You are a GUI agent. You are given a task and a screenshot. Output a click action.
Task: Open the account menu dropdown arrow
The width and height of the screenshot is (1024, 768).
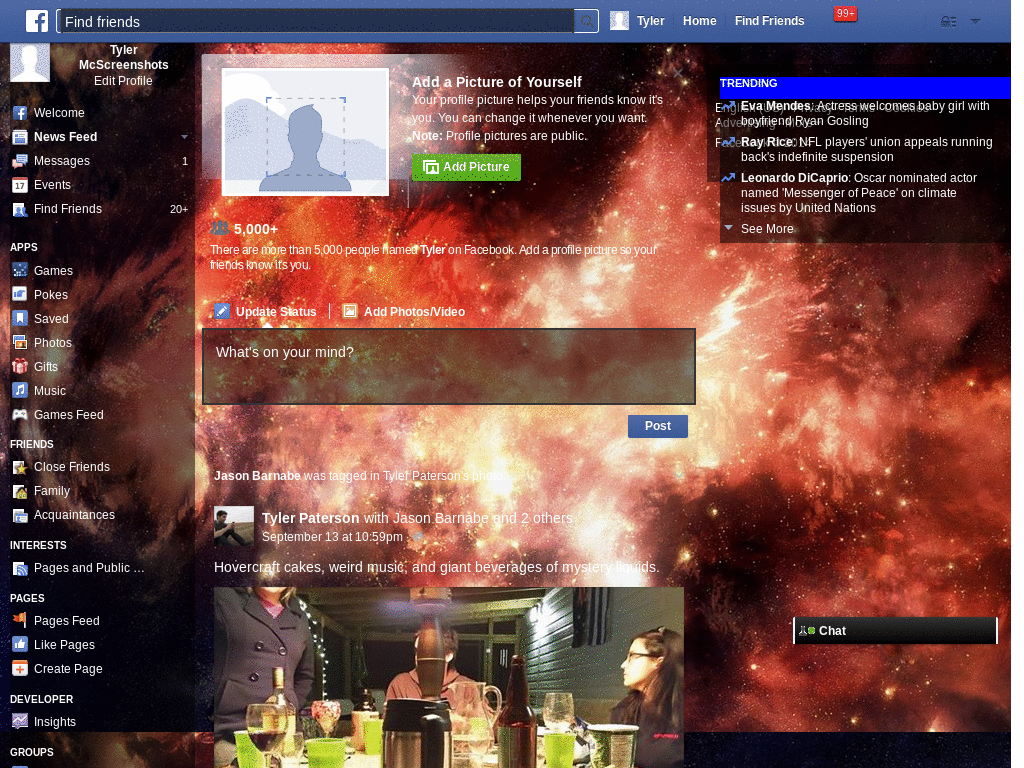coord(975,21)
